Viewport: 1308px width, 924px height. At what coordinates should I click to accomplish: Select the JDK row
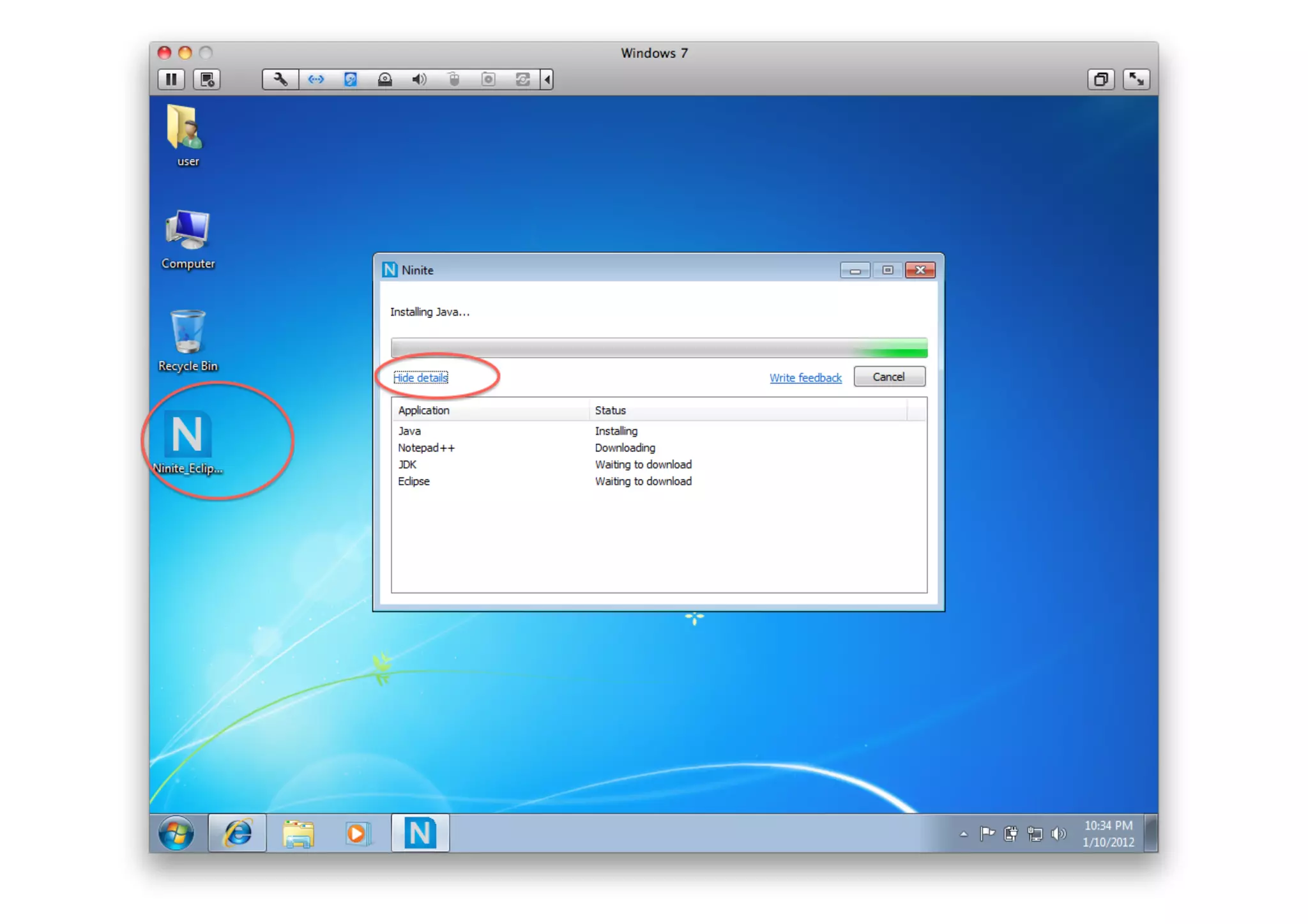[x=659, y=464]
